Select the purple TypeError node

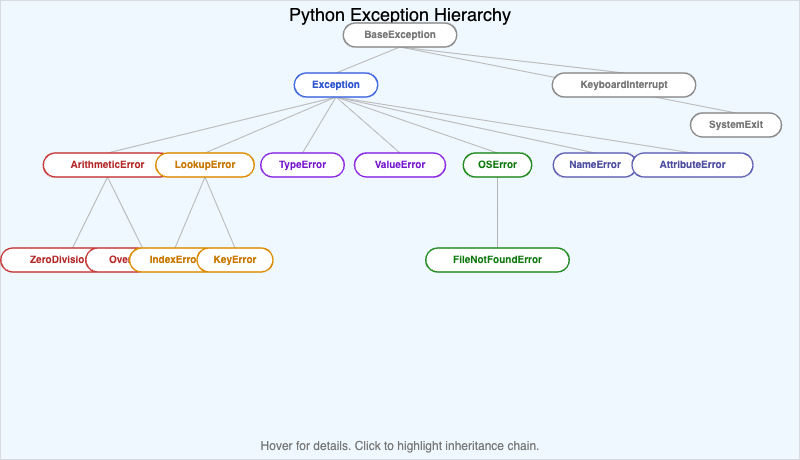(x=302, y=165)
